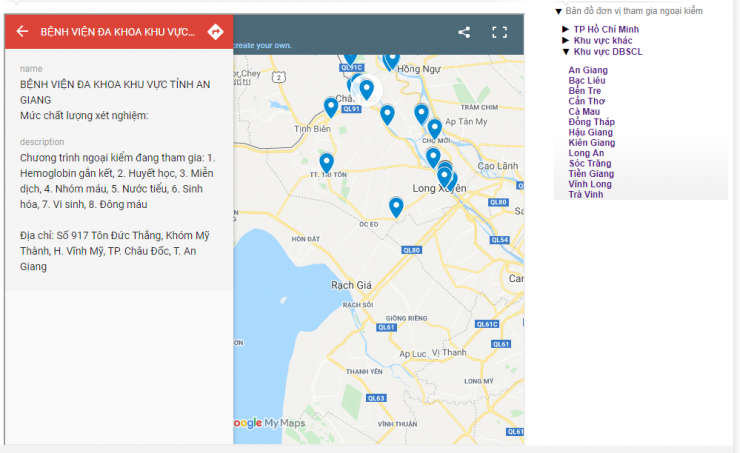
Task: Click the highlighted pin at Châu Đốc
Action: [367, 89]
